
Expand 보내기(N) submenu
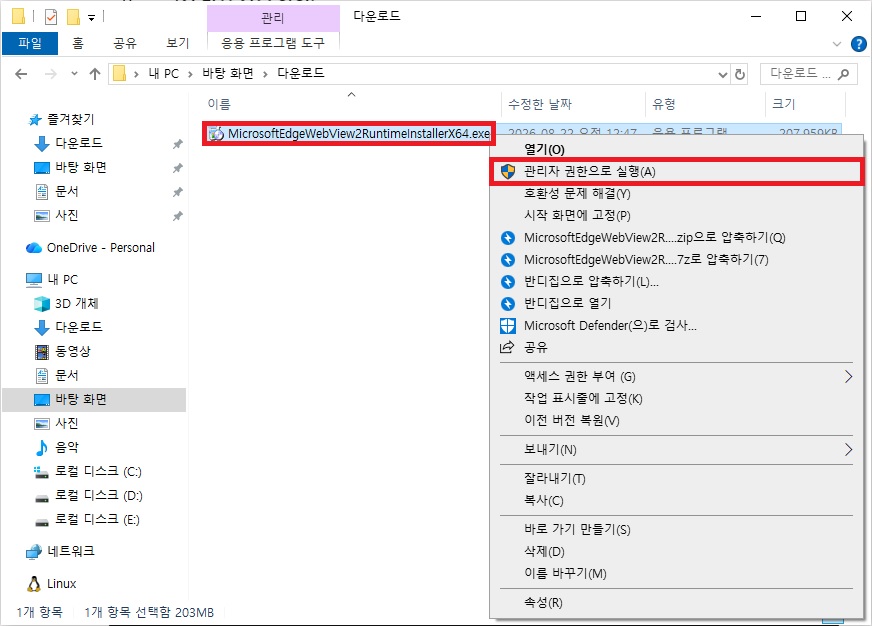click(676, 449)
